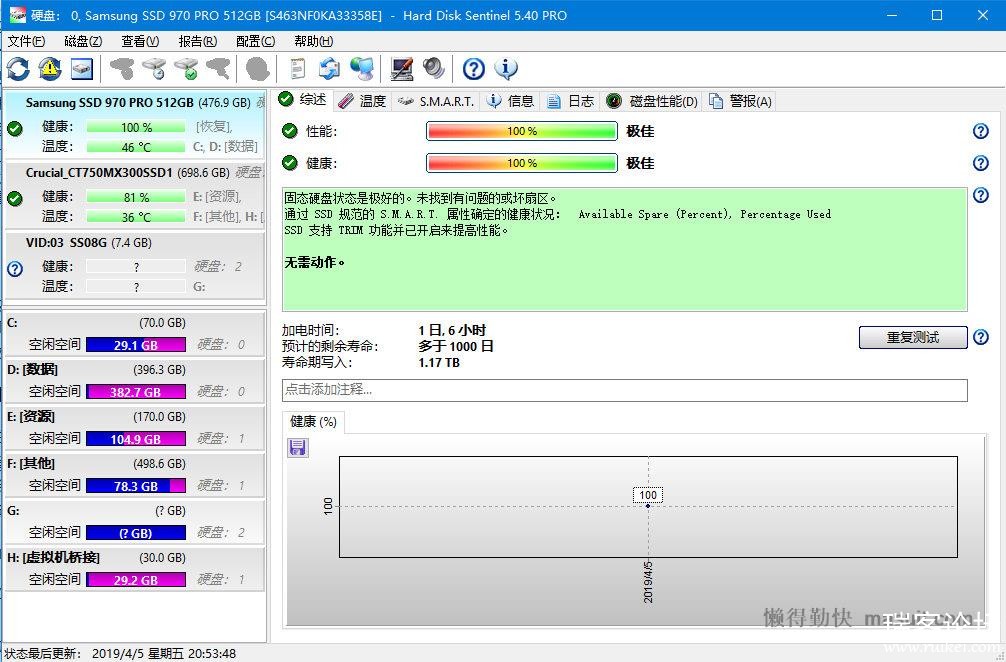Click the 性能 100 % gradient bar
The width and height of the screenshot is (1006, 662).
[x=522, y=131]
